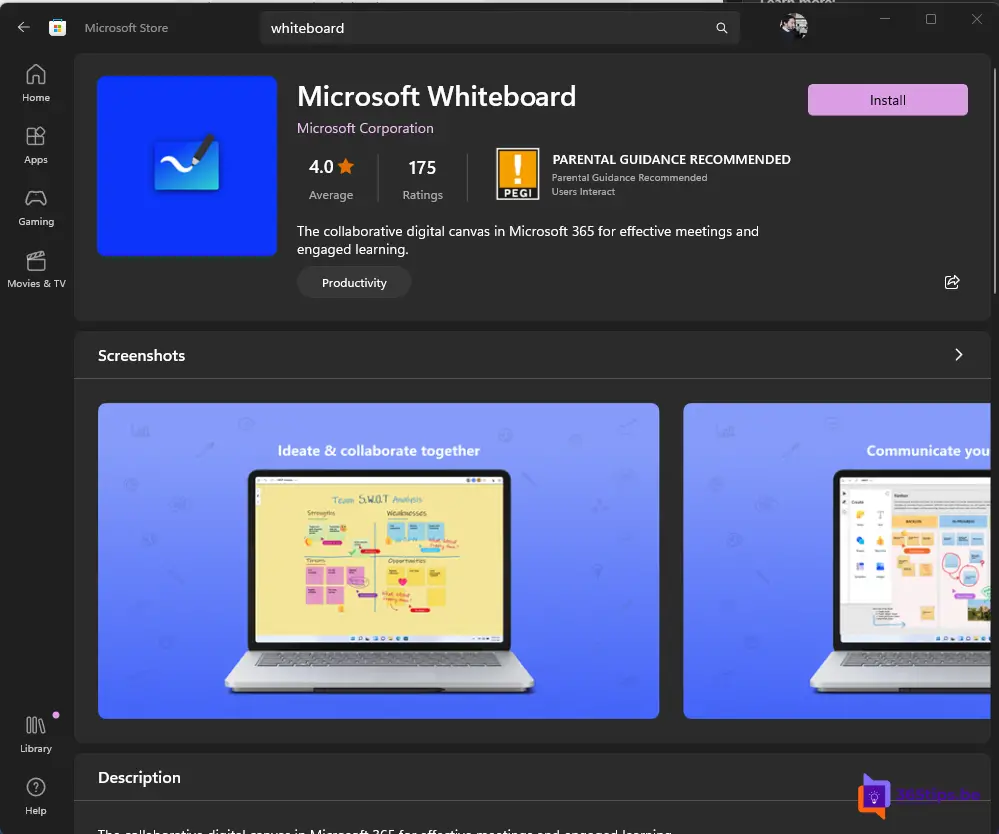Open the Home section in sidebar
999x834 pixels.
pos(36,83)
